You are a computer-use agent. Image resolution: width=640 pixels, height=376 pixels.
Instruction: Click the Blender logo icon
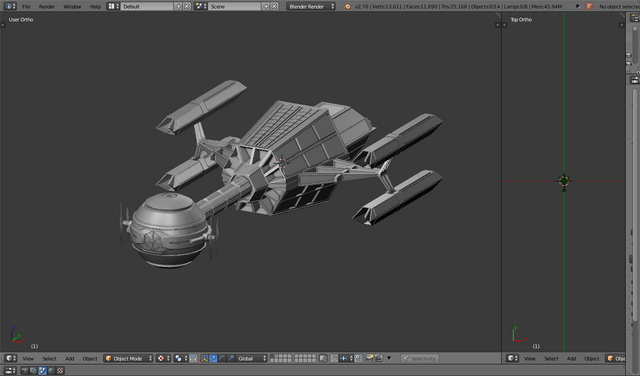tap(347, 7)
